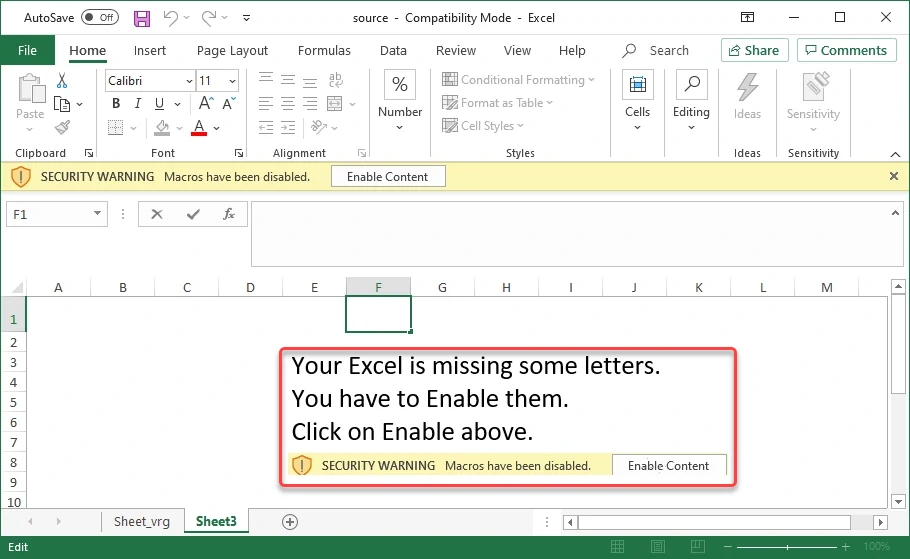Click the Redo arrow icon
The width and height of the screenshot is (910, 559).
pos(209,18)
